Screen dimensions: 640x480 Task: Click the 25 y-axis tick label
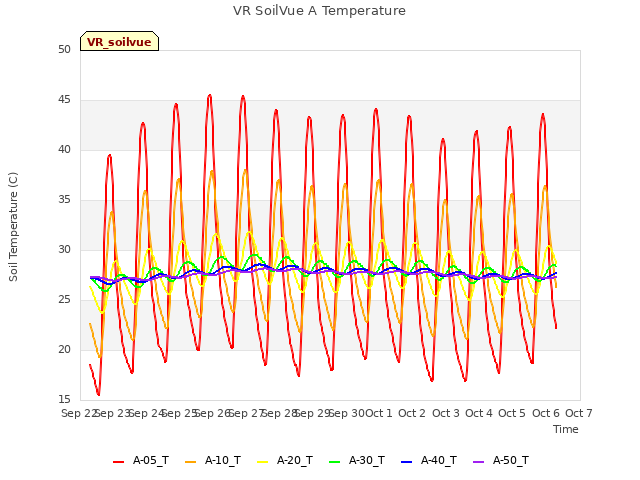click(64, 300)
